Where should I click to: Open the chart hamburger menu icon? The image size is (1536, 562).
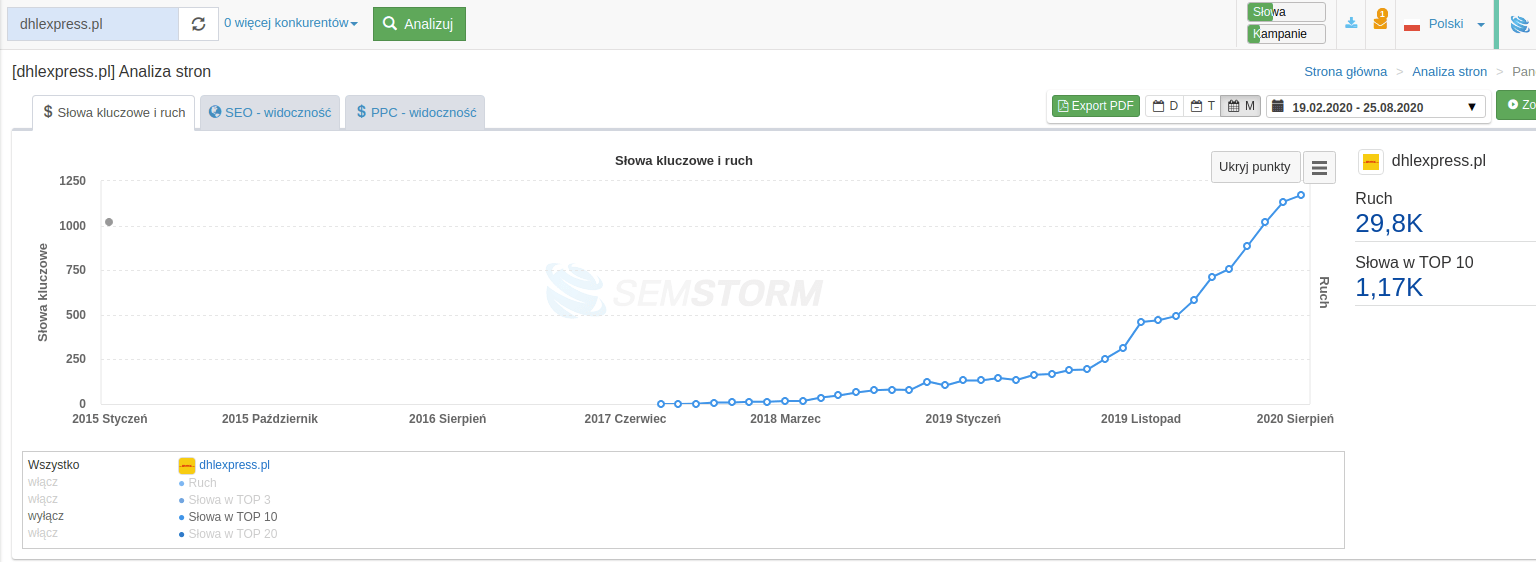(x=1319, y=167)
